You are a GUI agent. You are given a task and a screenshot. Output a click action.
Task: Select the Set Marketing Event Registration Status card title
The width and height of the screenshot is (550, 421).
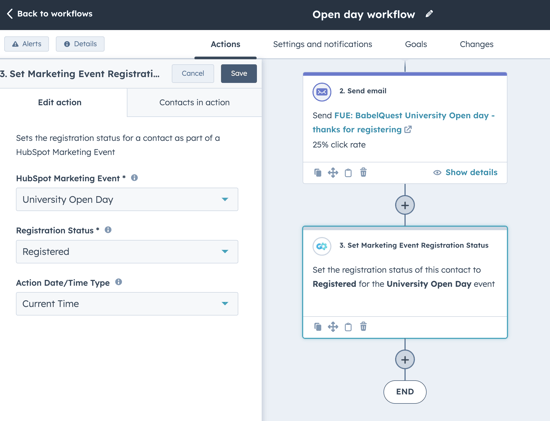click(414, 245)
